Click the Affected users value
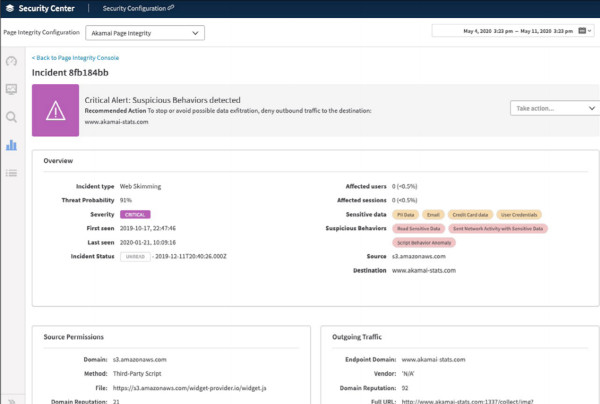The image size is (600, 404). [404, 186]
